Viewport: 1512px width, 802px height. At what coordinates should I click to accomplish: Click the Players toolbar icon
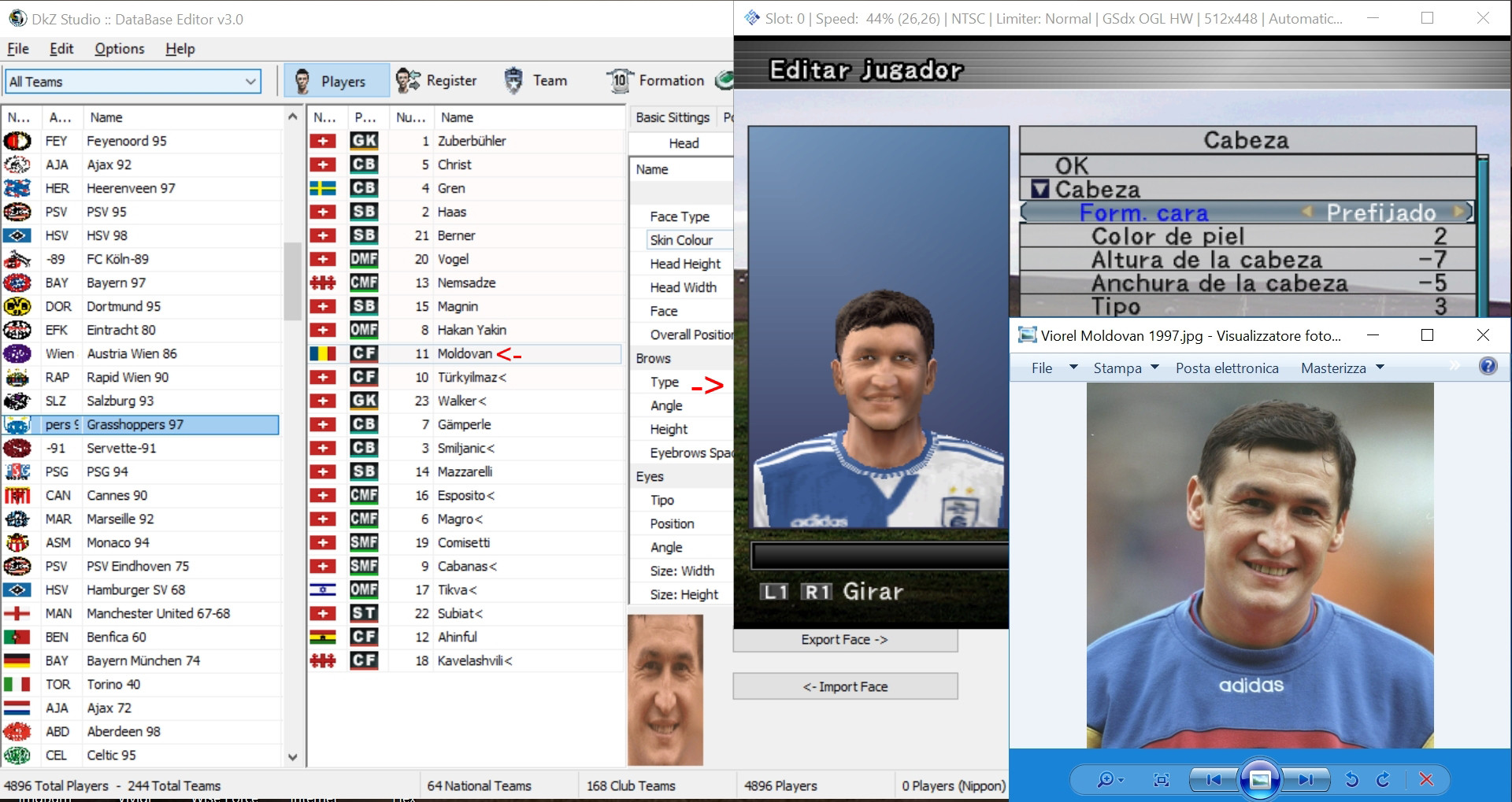tap(302, 81)
